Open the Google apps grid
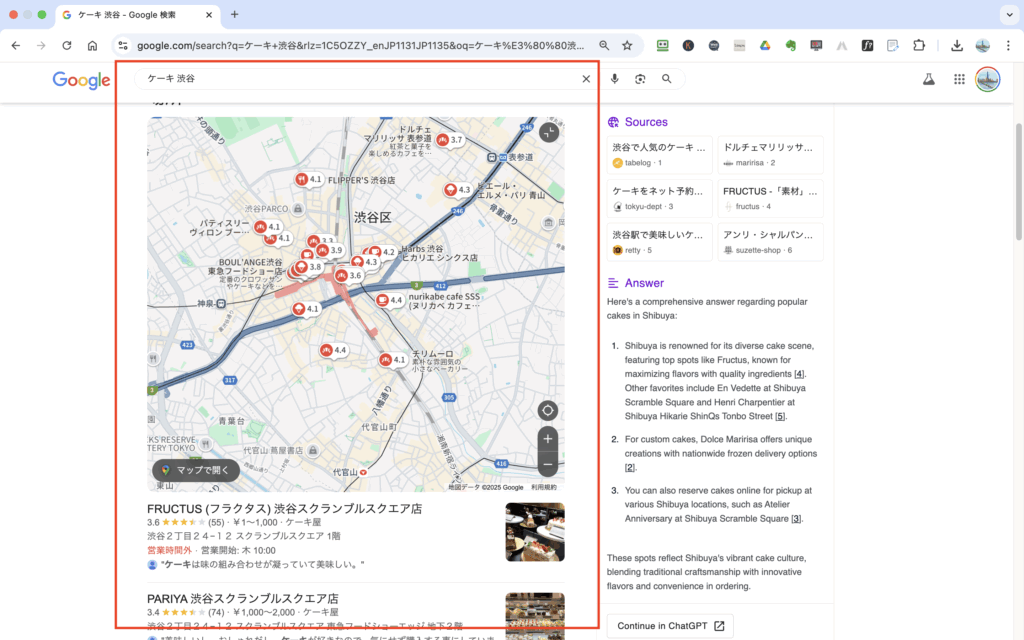Image resolution: width=1024 pixels, height=640 pixels. [959, 79]
